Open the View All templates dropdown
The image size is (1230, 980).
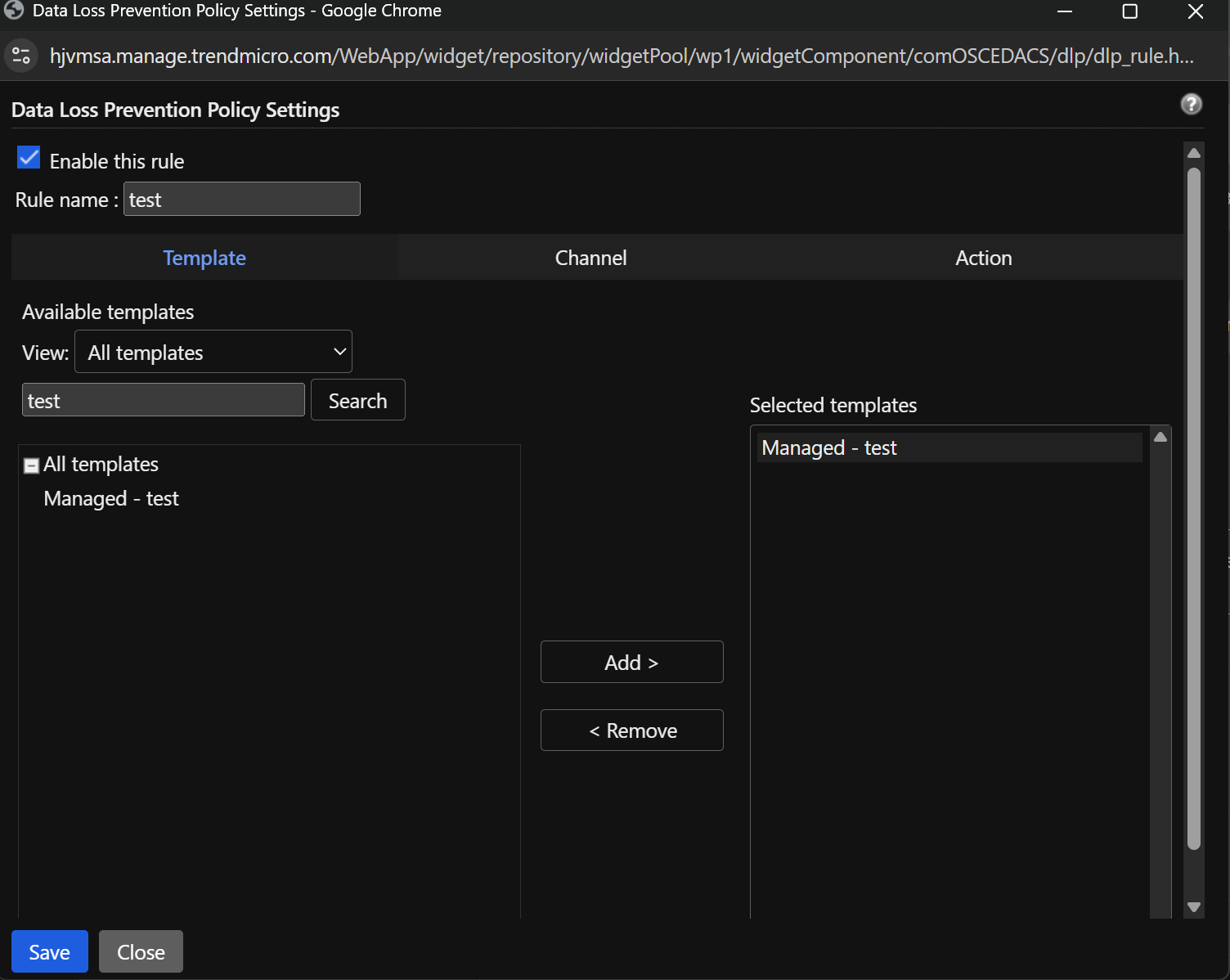pos(213,352)
